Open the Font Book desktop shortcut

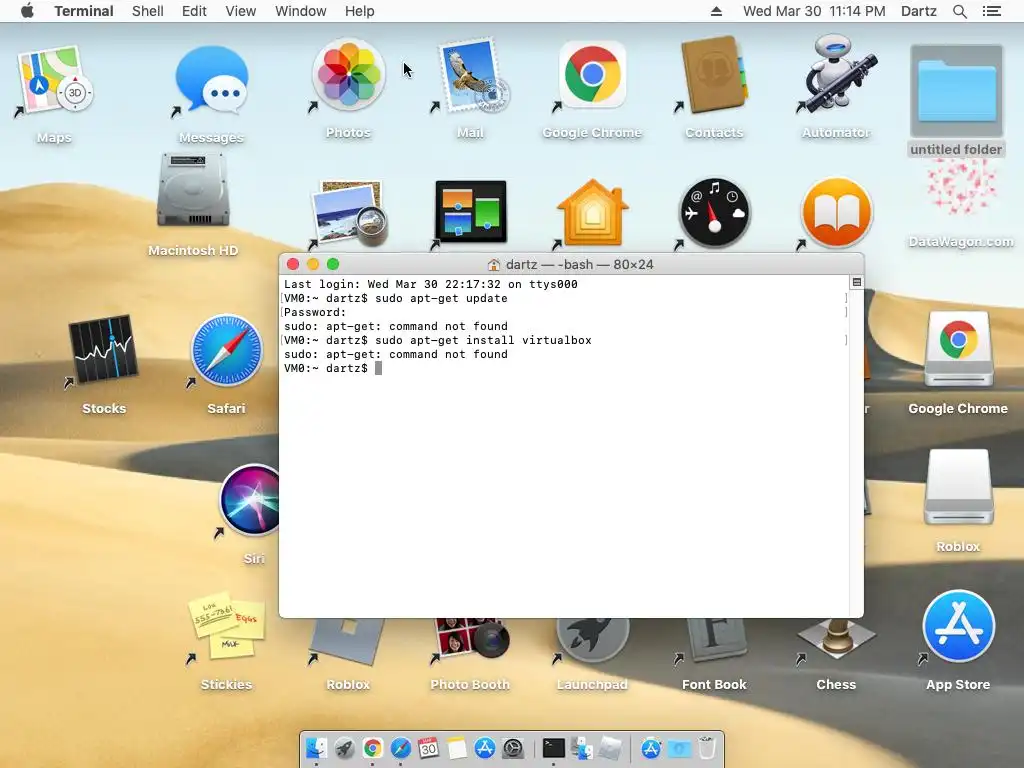pos(714,640)
